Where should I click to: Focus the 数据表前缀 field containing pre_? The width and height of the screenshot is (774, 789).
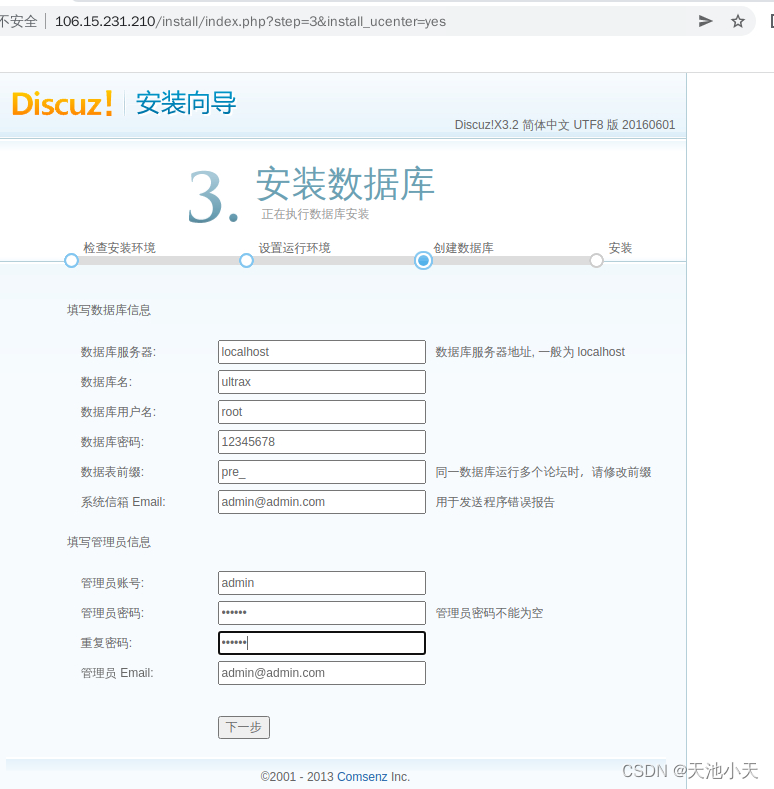click(x=322, y=472)
